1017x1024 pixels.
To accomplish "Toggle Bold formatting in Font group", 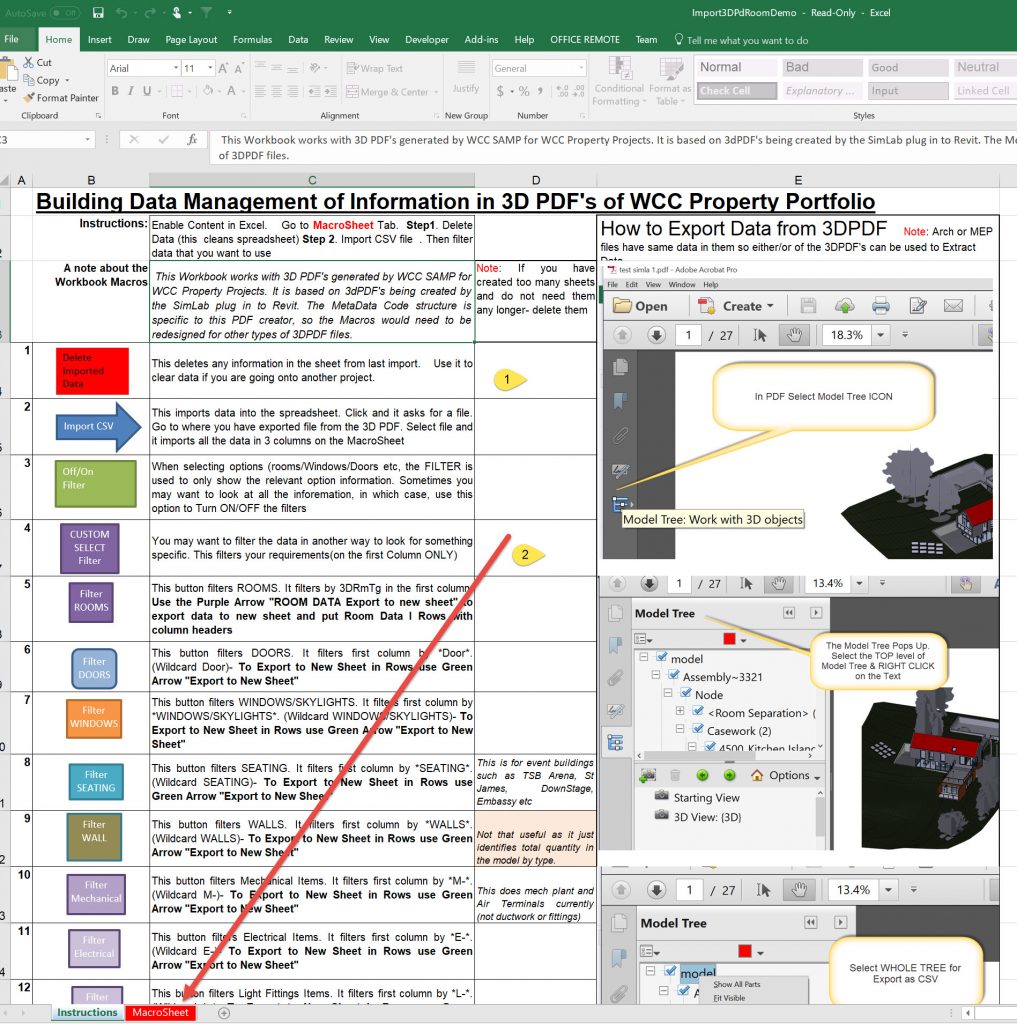I will (x=116, y=91).
